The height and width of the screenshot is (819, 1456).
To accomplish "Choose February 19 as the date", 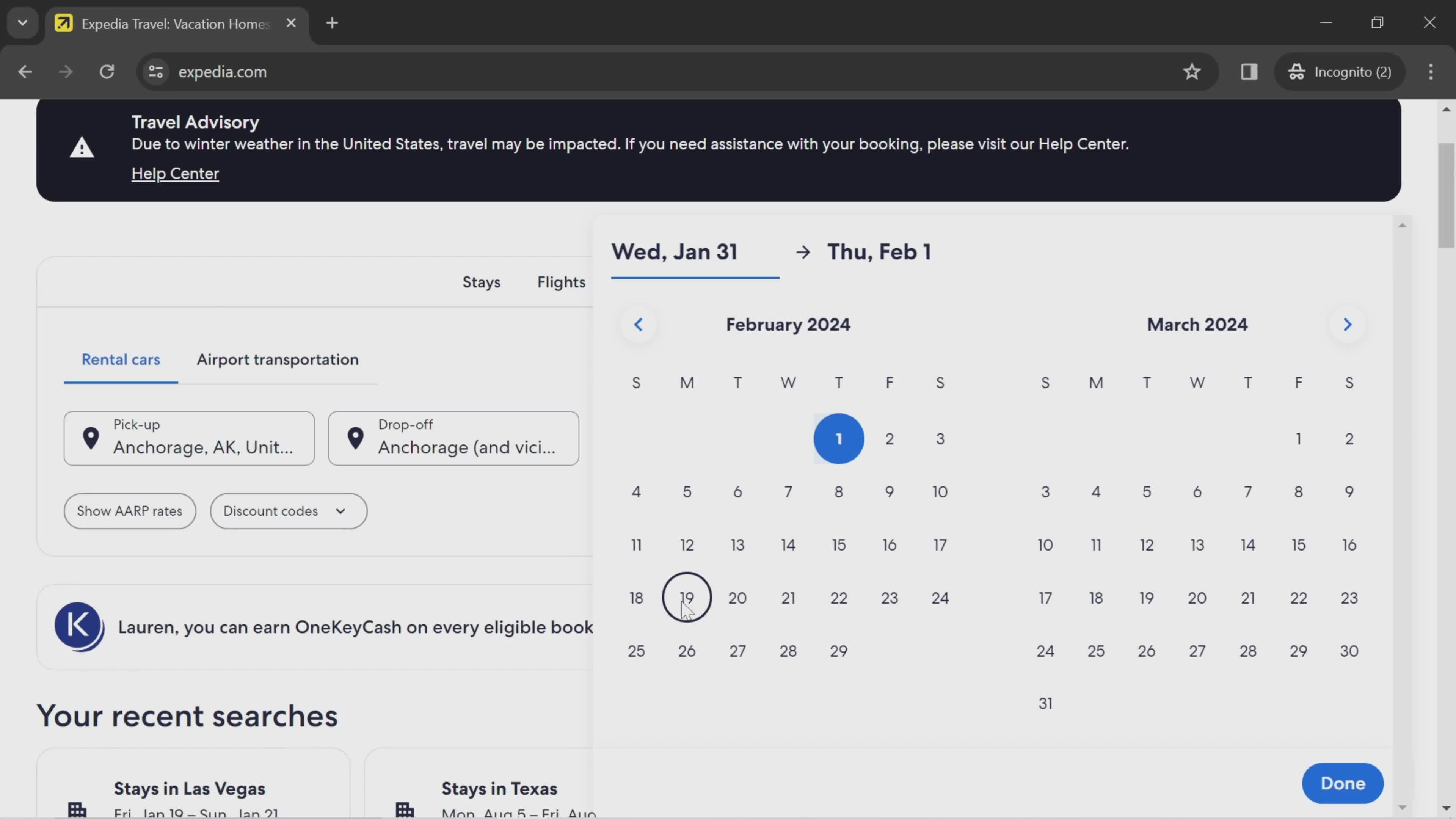I will coord(687,598).
